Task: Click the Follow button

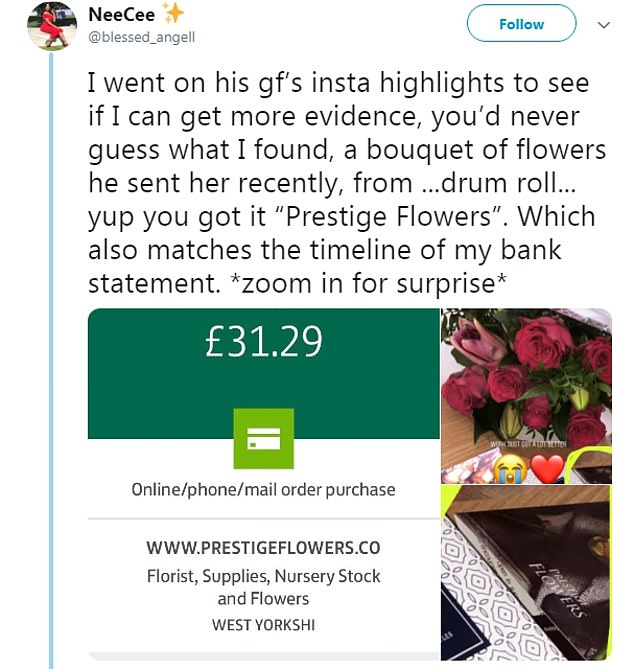Action: (521, 24)
